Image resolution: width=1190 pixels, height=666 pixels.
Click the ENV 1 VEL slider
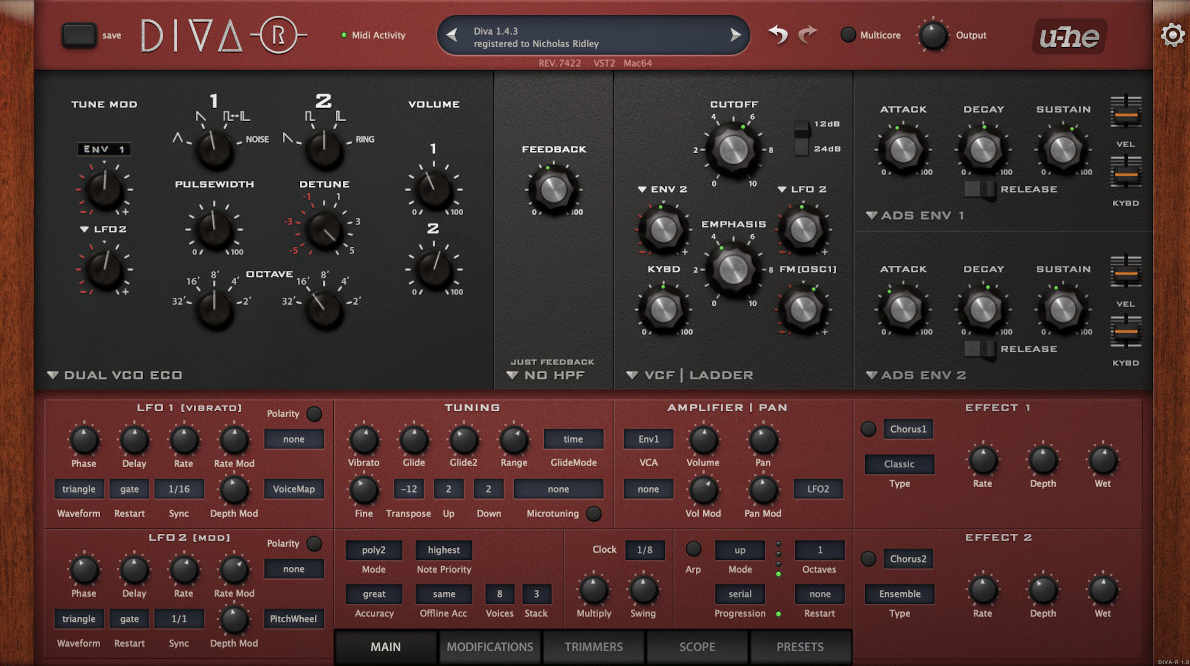tap(1126, 114)
